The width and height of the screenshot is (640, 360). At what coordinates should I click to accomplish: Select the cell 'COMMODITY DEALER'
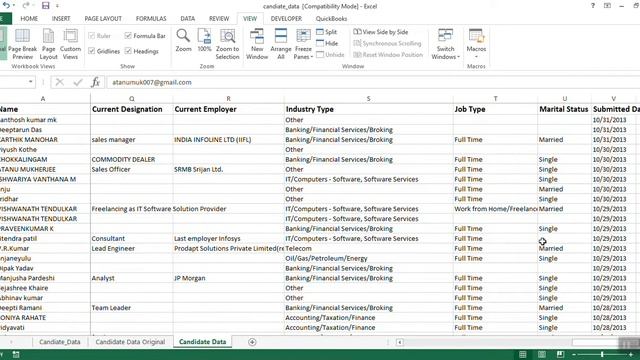(131, 160)
